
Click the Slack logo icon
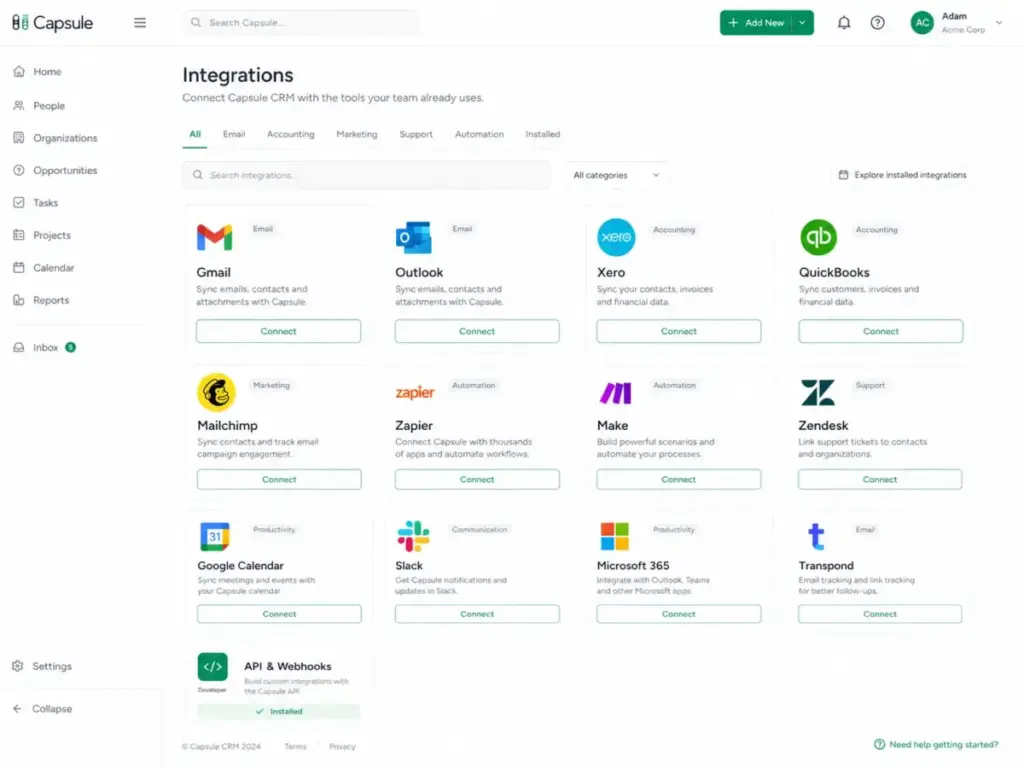(413, 536)
